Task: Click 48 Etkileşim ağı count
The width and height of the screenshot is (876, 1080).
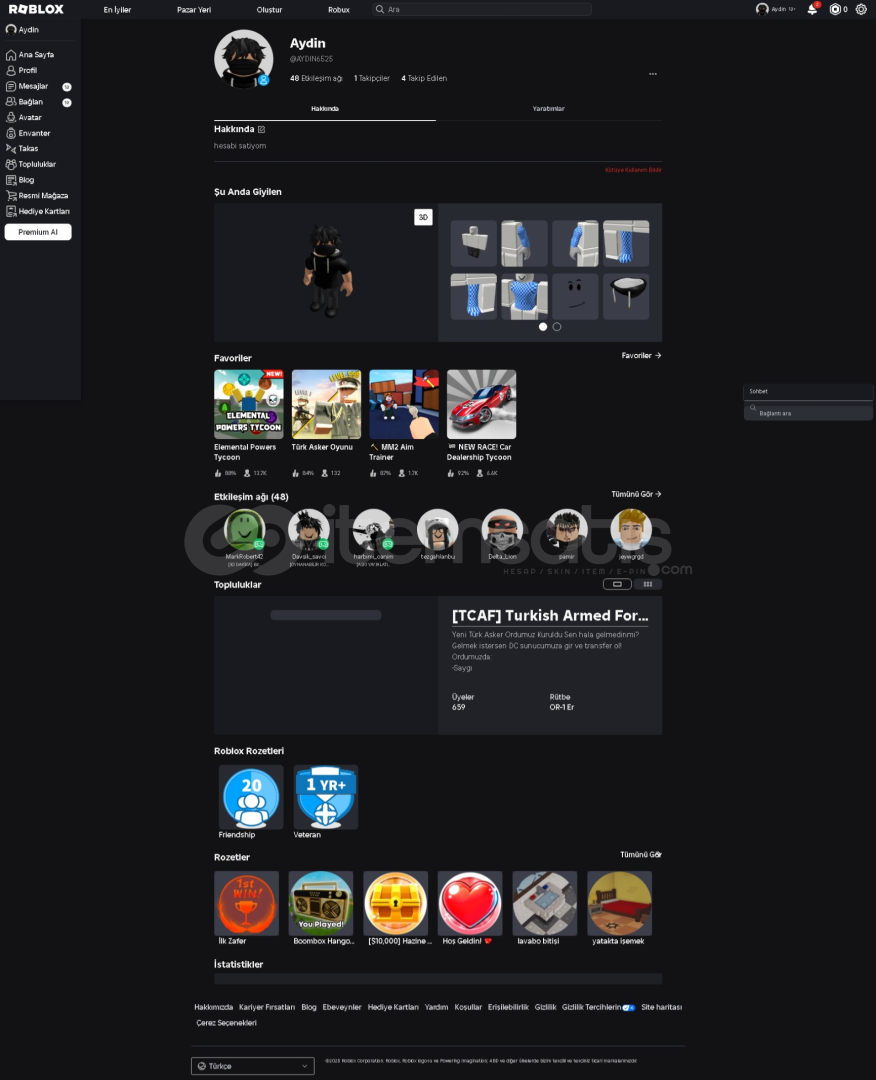Action: [x=316, y=78]
